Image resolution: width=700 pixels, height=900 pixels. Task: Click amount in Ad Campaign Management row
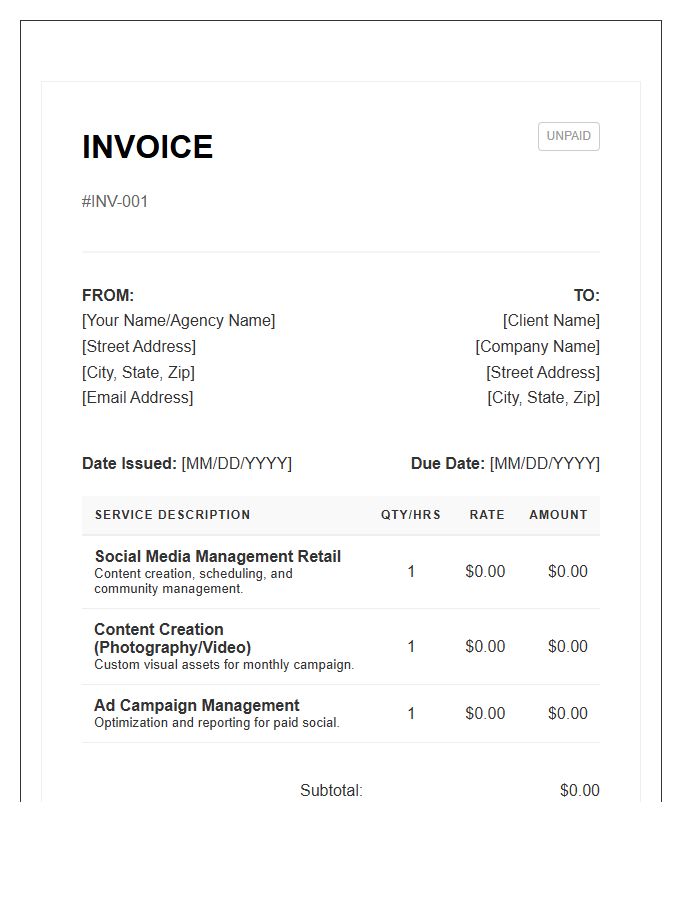(x=567, y=713)
